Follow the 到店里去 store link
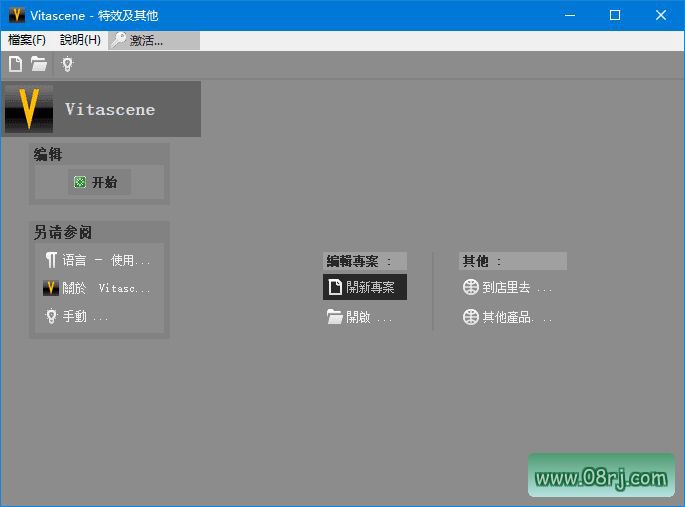 point(507,288)
